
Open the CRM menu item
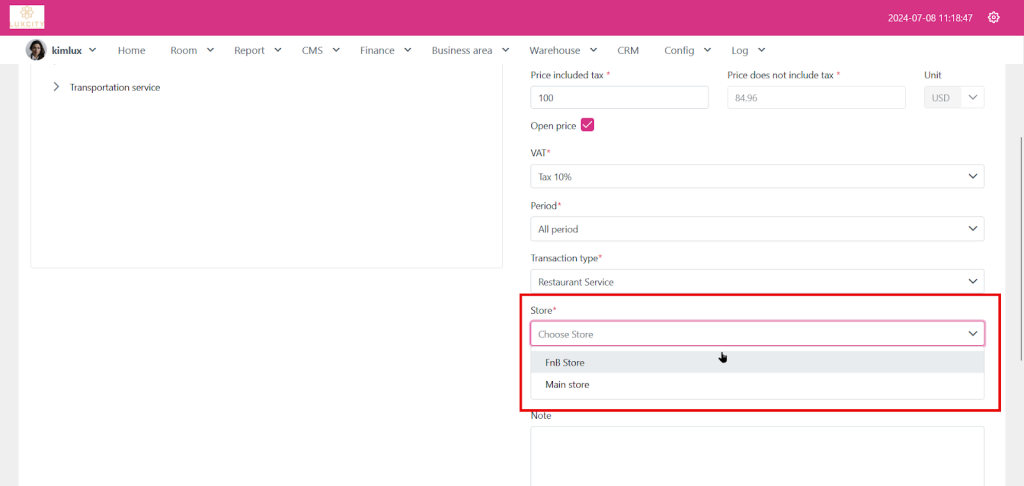click(628, 50)
